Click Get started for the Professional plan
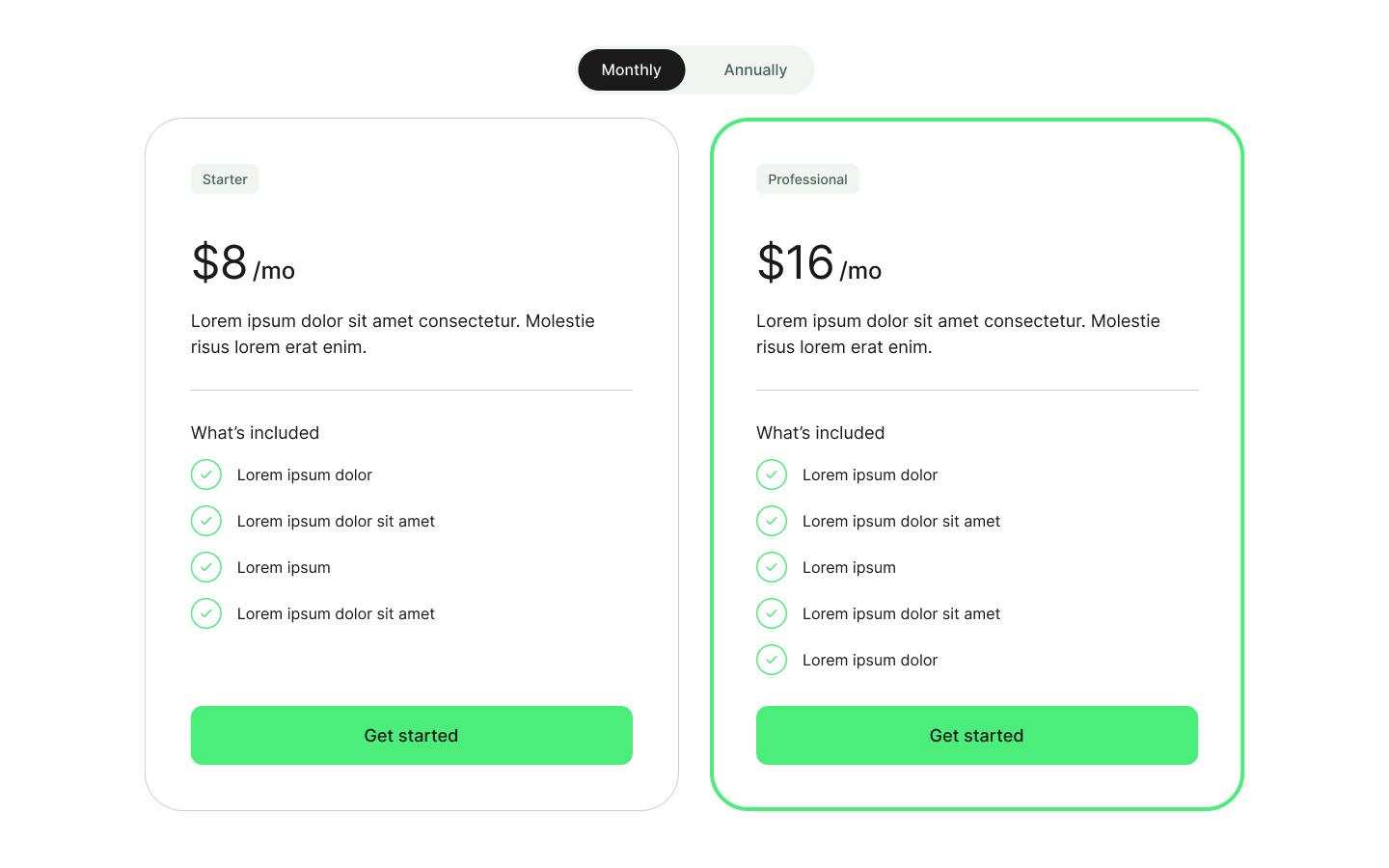The image size is (1389, 868). (x=976, y=735)
